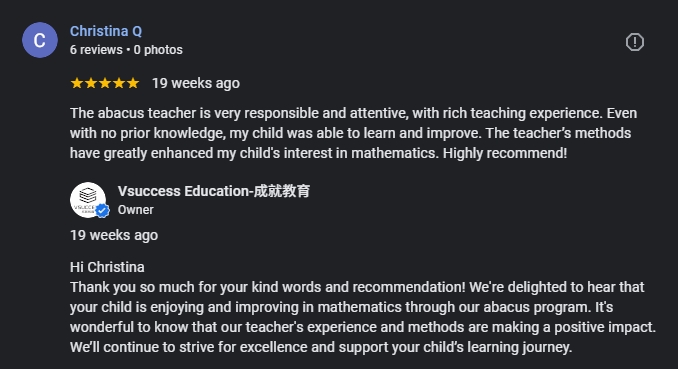
Task: Click the first gold rating star
Action: click(77, 83)
